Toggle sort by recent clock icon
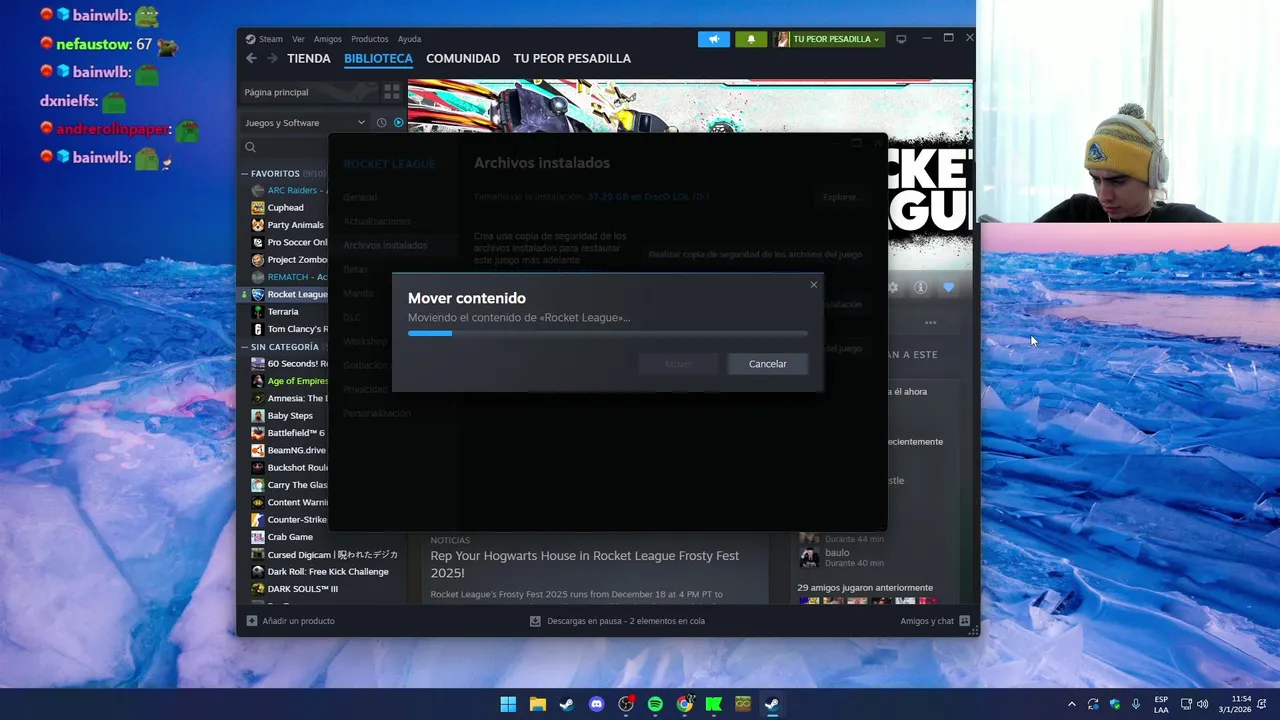 coord(381,123)
